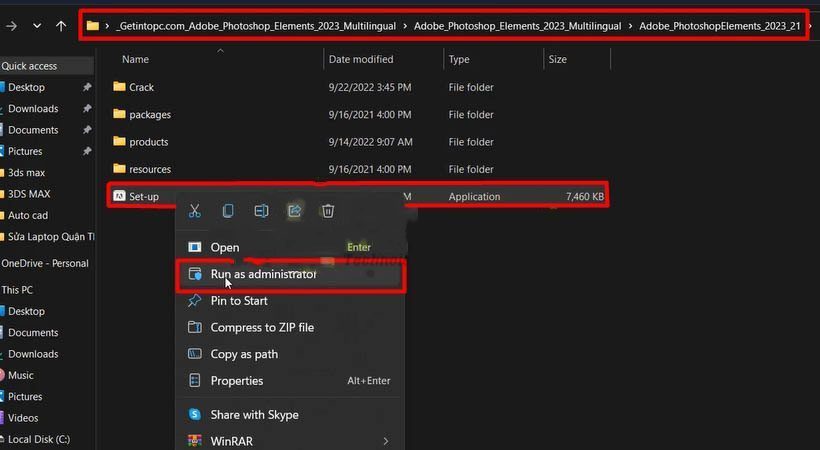Click the Open window icon in context menu

(195, 247)
